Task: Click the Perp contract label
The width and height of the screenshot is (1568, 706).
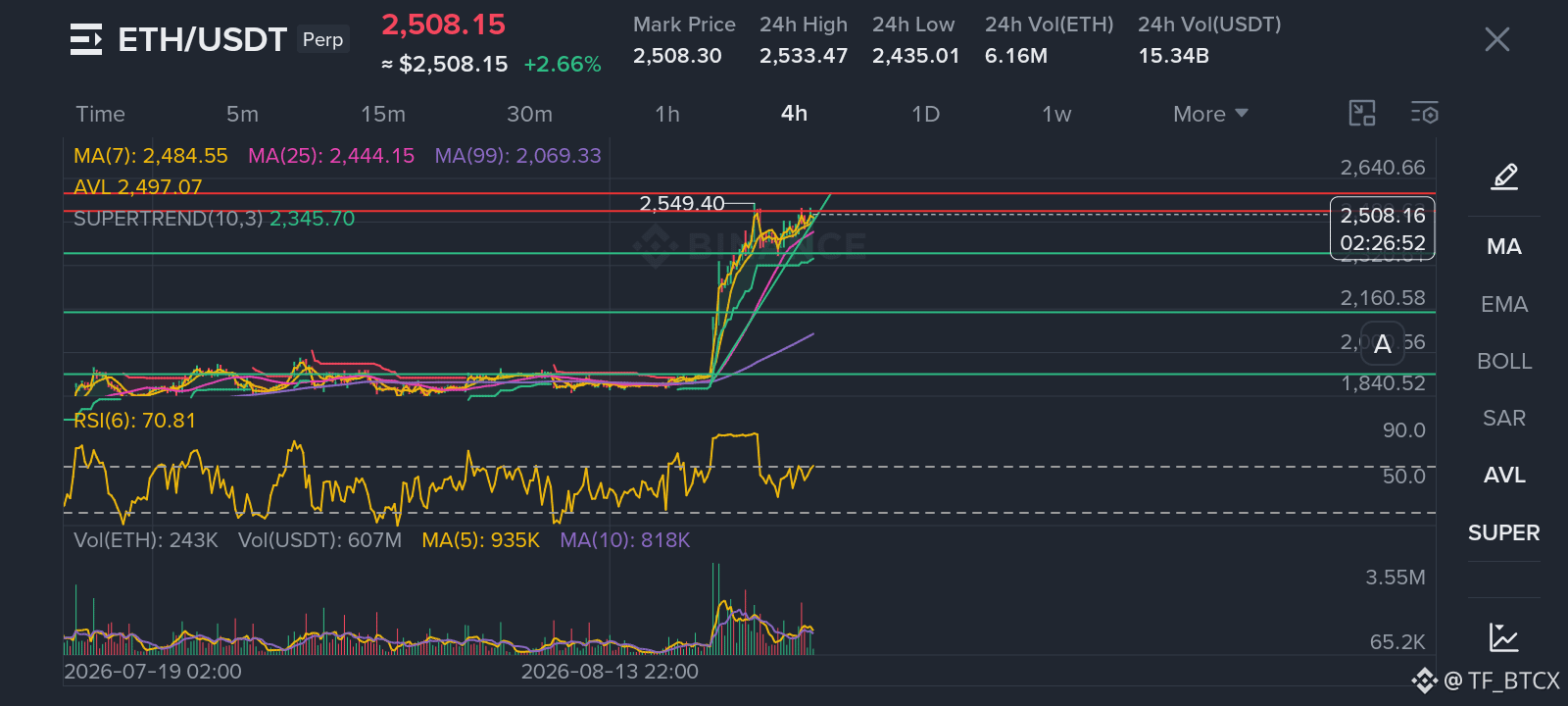Action: click(x=323, y=39)
